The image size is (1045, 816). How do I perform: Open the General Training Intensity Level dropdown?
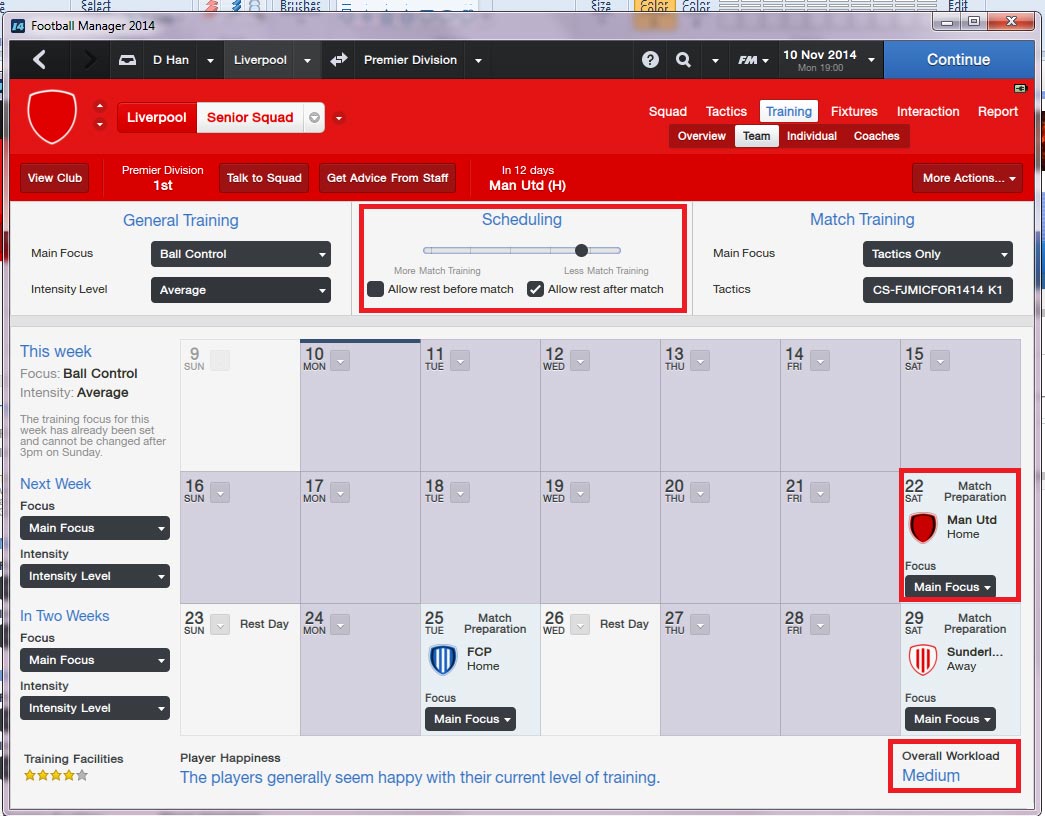(241, 290)
